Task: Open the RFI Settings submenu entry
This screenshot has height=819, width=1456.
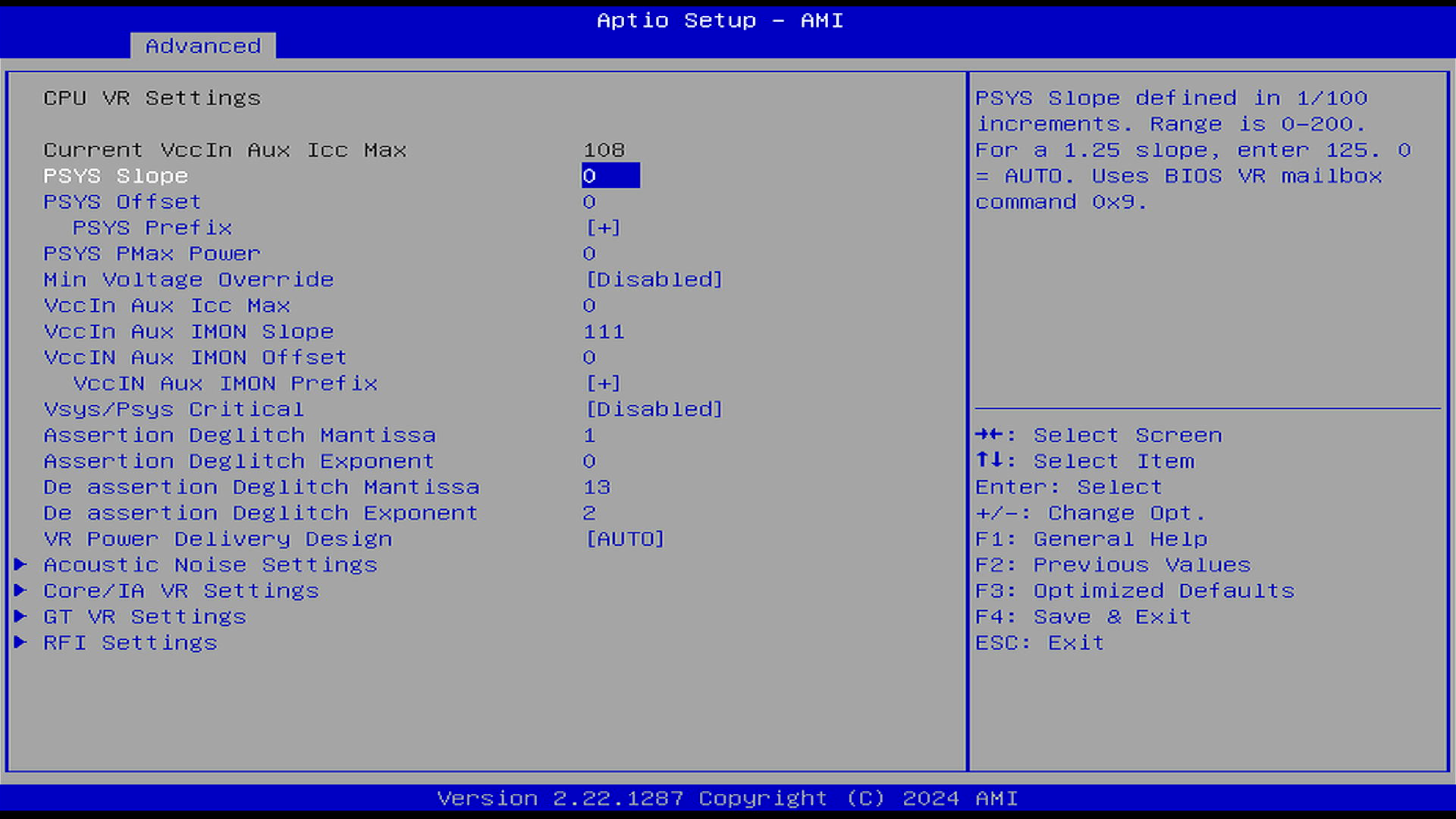Action: click(130, 643)
